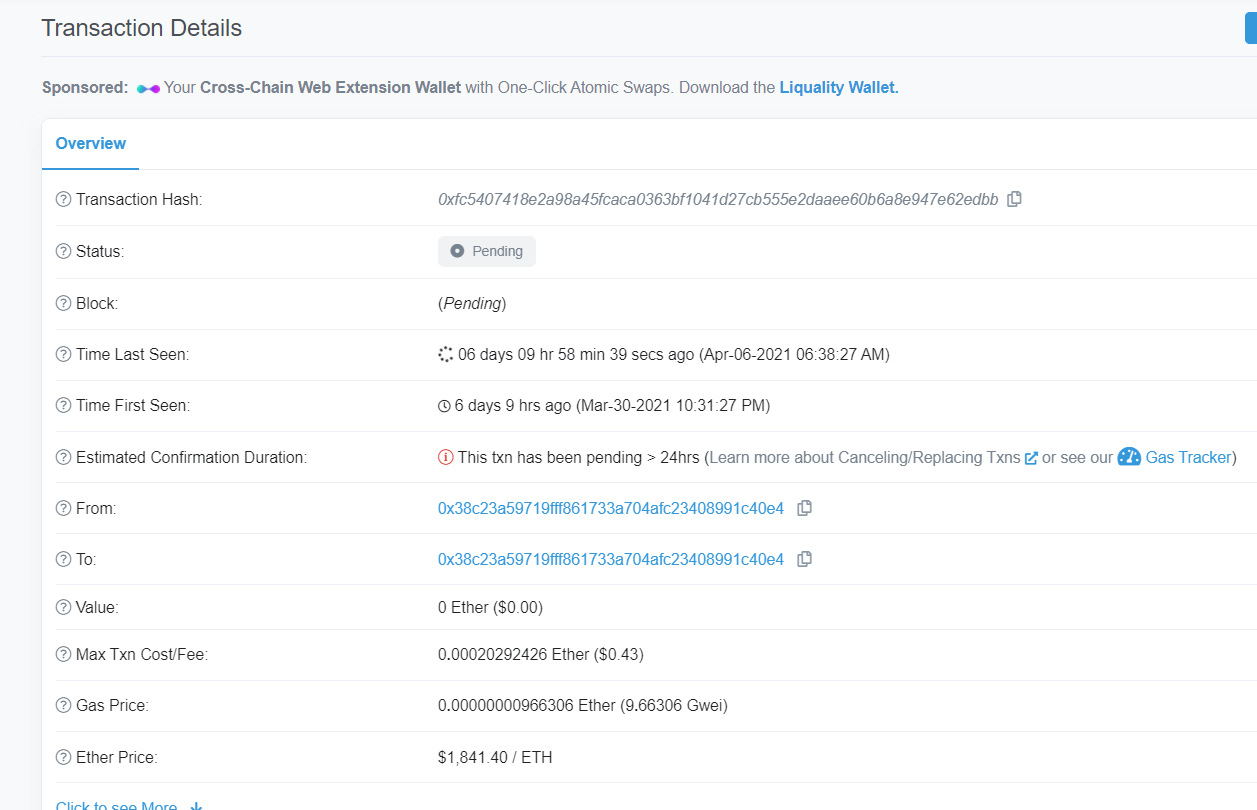Click the Pending status badge
This screenshot has height=810, width=1257.
click(487, 252)
